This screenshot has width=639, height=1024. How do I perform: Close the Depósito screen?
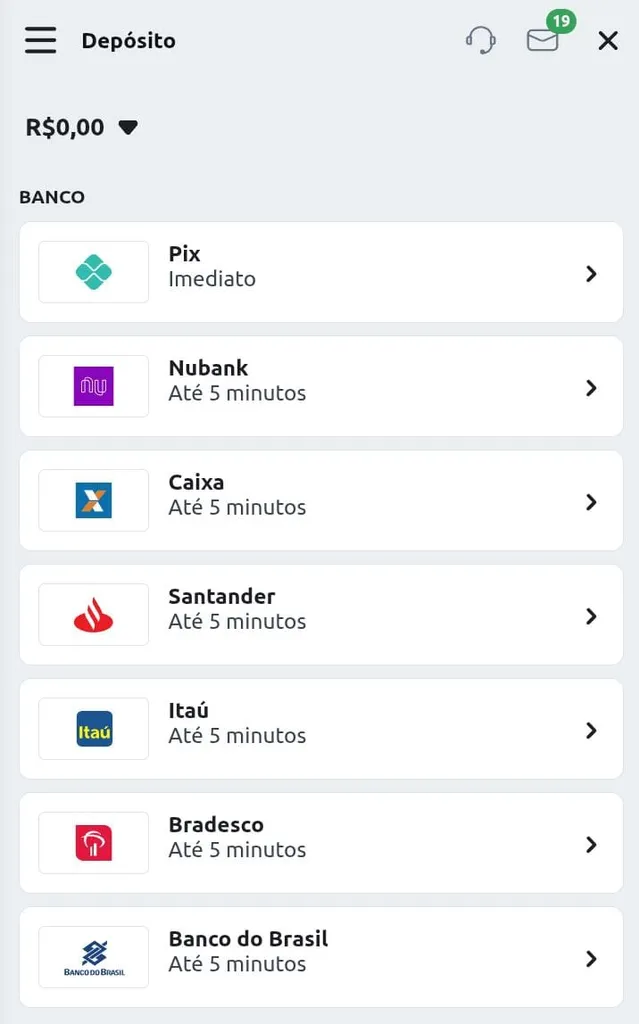(608, 40)
